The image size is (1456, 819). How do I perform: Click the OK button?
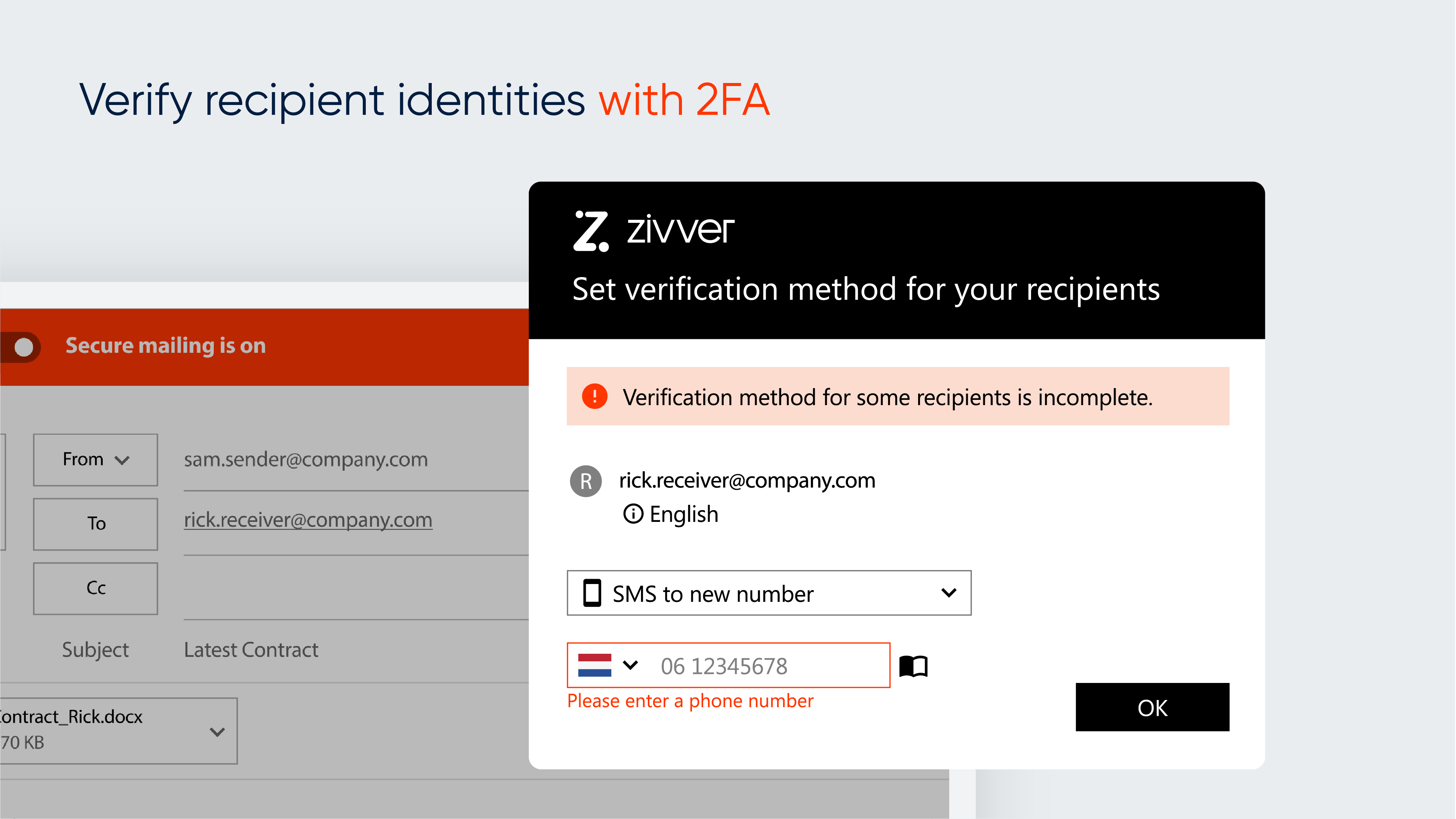click(x=1152, y=707)
